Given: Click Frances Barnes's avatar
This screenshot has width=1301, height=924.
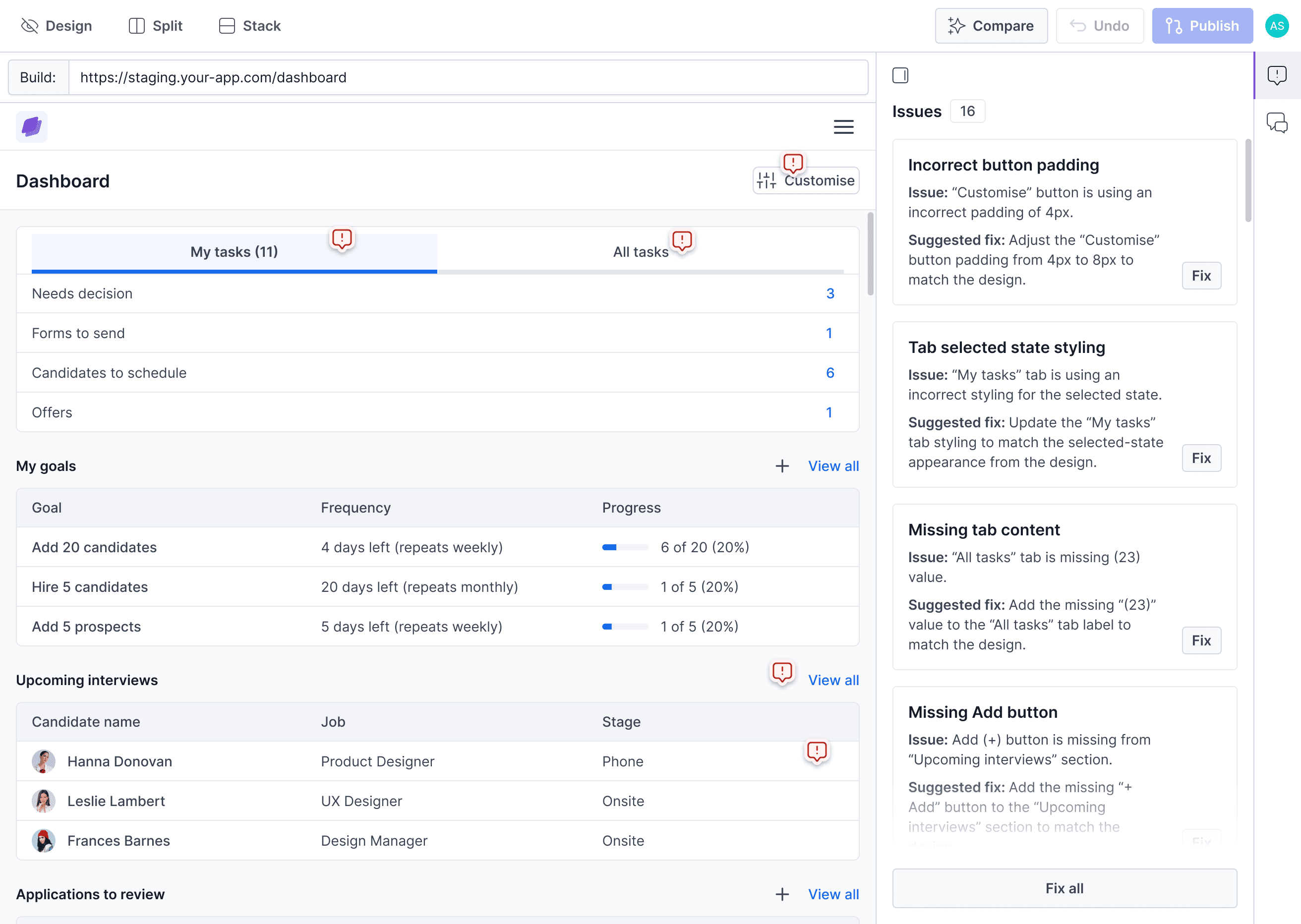Looking at the screenshot, I should (x=43, y=841).
